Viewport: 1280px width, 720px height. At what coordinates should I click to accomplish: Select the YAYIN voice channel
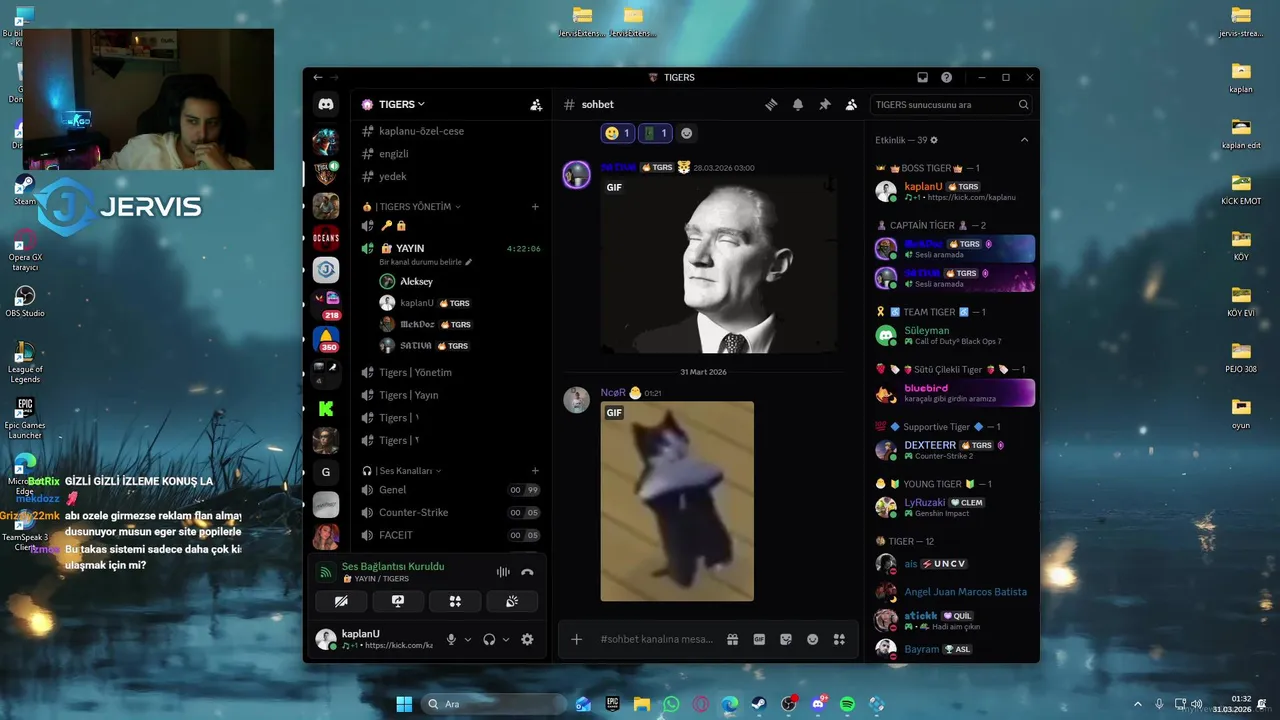click(450, 248)
